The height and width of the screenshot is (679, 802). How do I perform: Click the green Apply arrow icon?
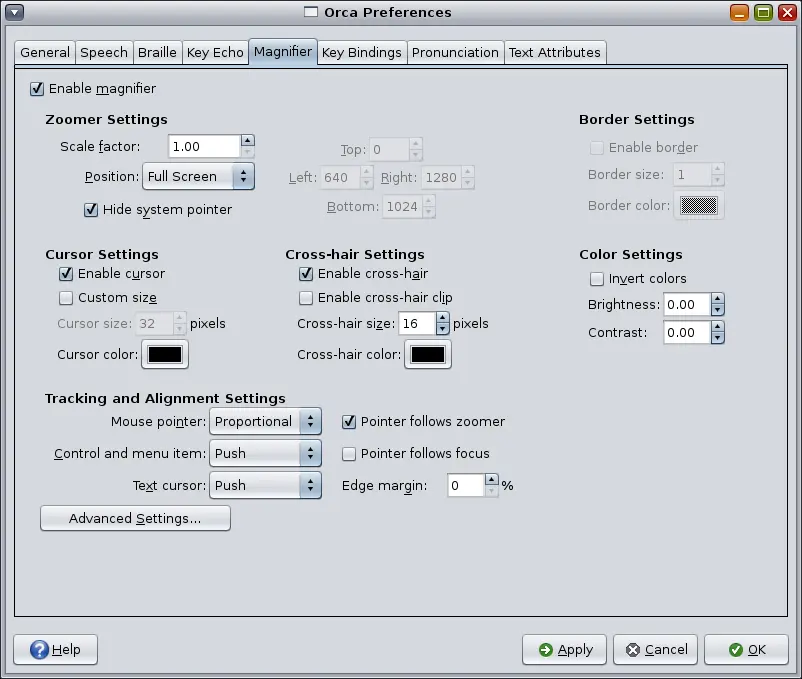(546, 650)
